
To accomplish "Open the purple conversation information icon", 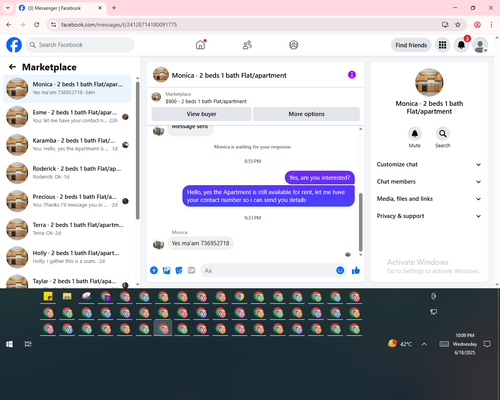I will pyautogui.click(x=352, y=75).
